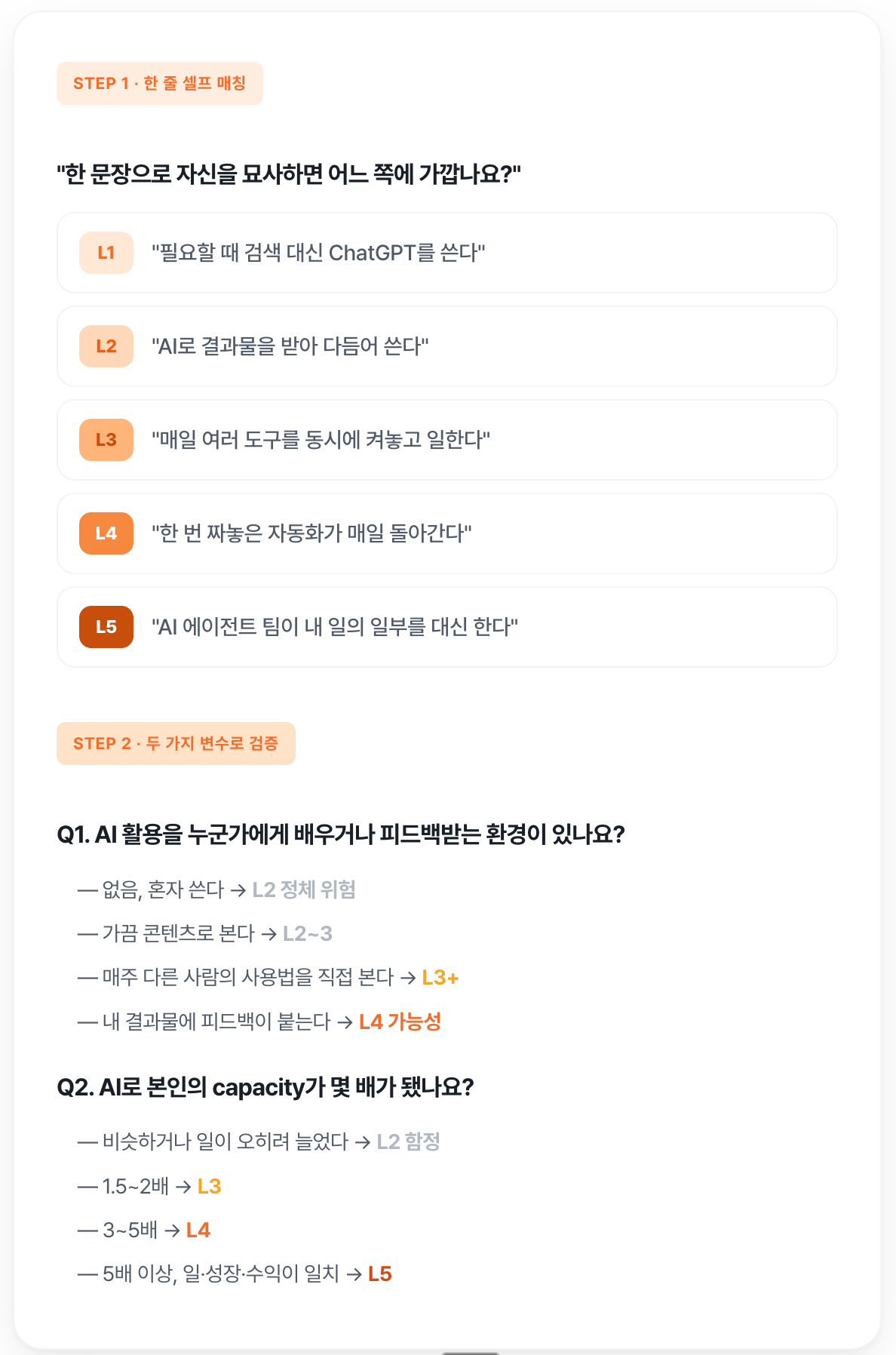Viewport: 896px width, 1355px height.
Task: Click the L4 level badge
Action: (x=106, y=533)
